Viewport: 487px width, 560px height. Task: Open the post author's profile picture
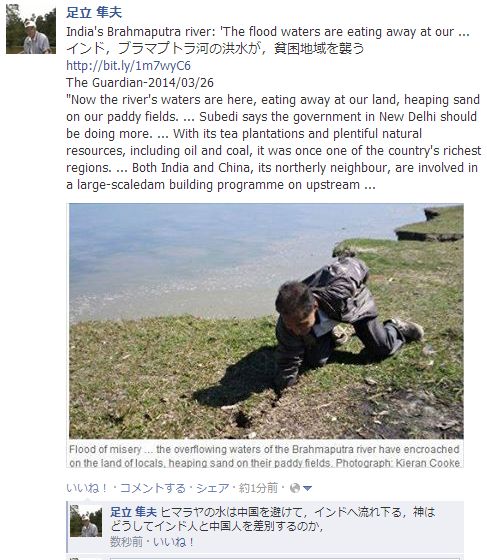tap(31, 29)
